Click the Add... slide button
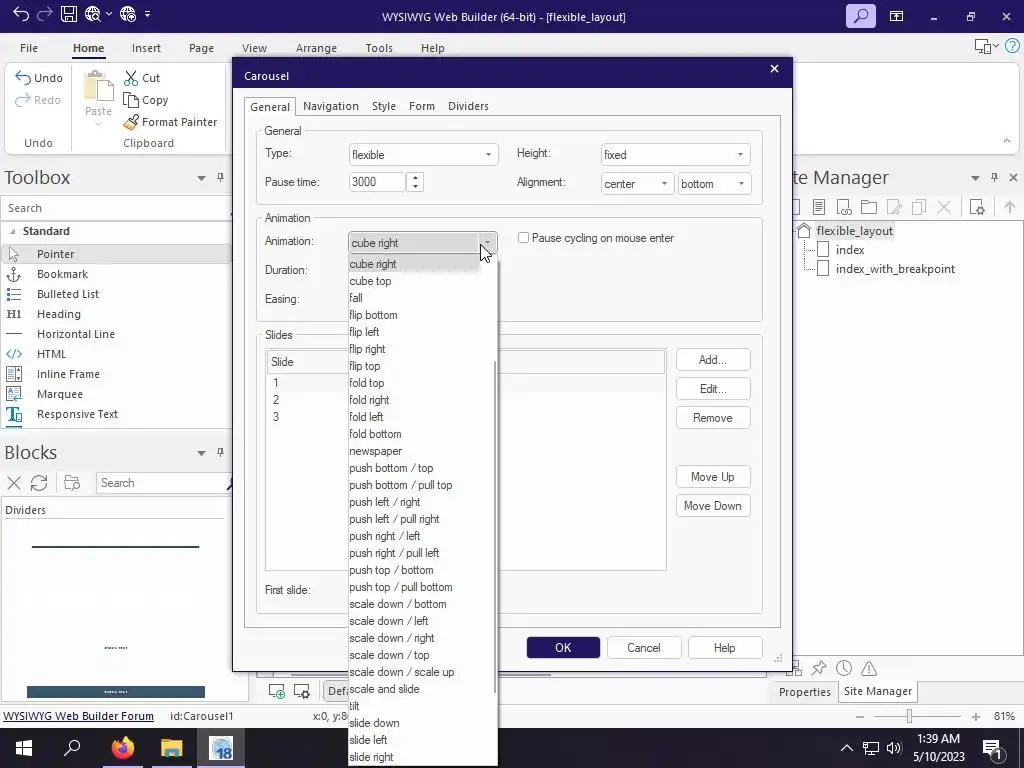The image size is (1024, 768). tap(712, 360)
